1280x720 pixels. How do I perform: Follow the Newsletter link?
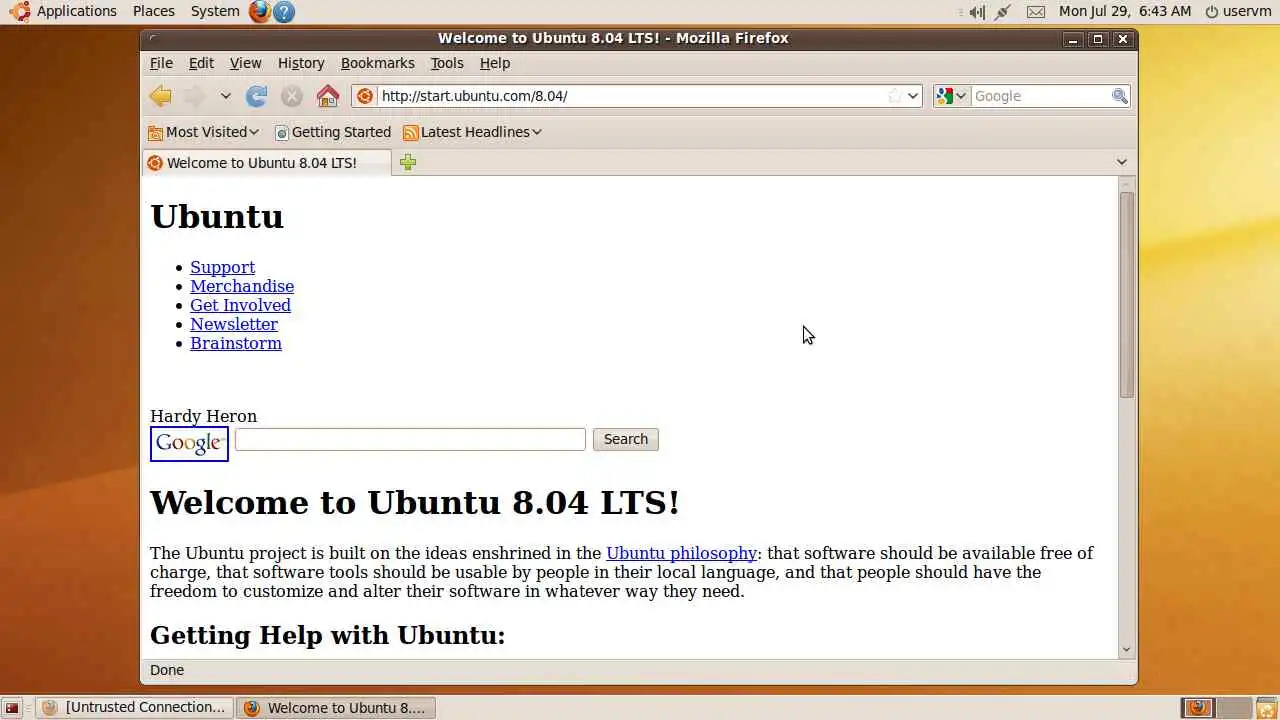pos(234,324)
